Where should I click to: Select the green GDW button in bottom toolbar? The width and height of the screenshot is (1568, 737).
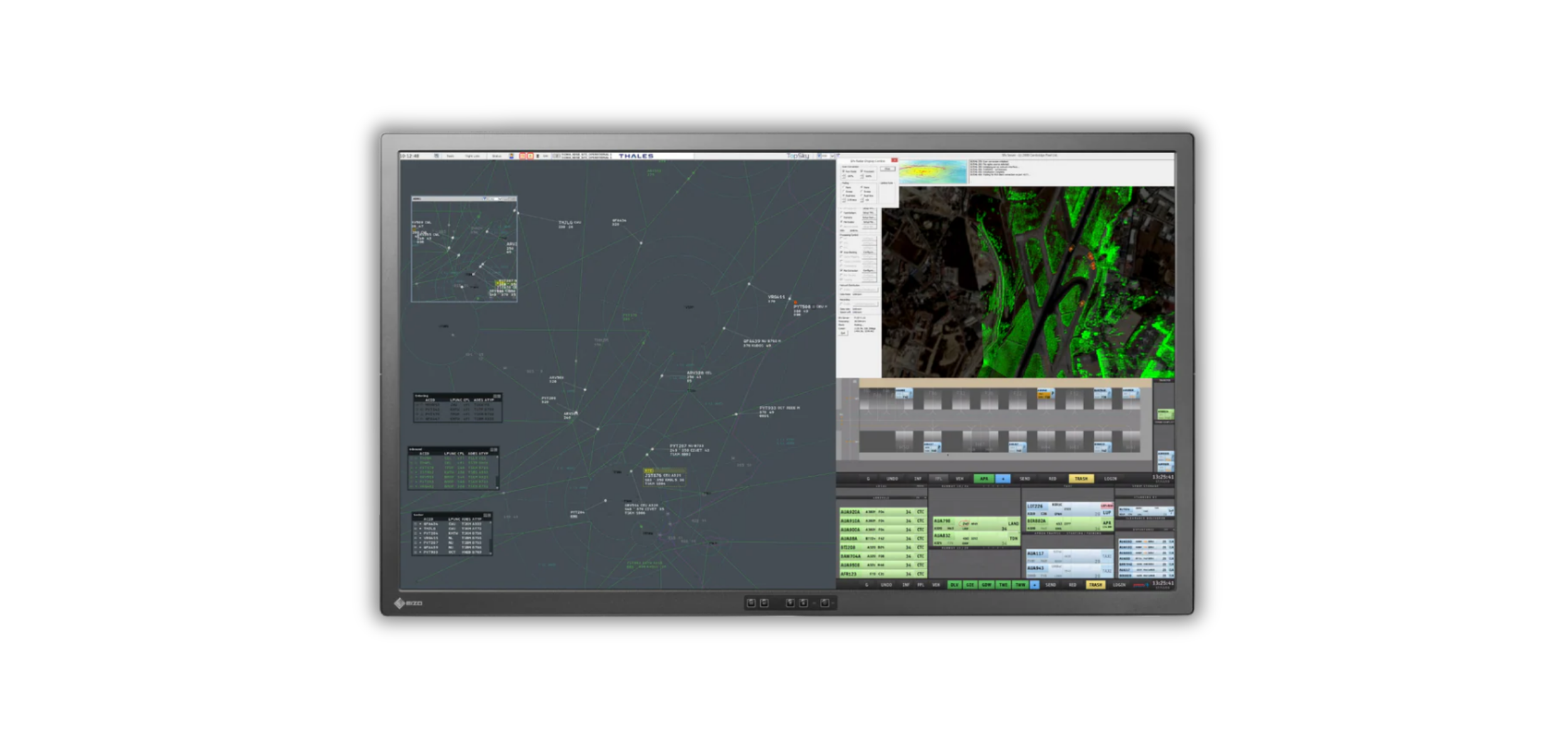(x=986, y=585)
